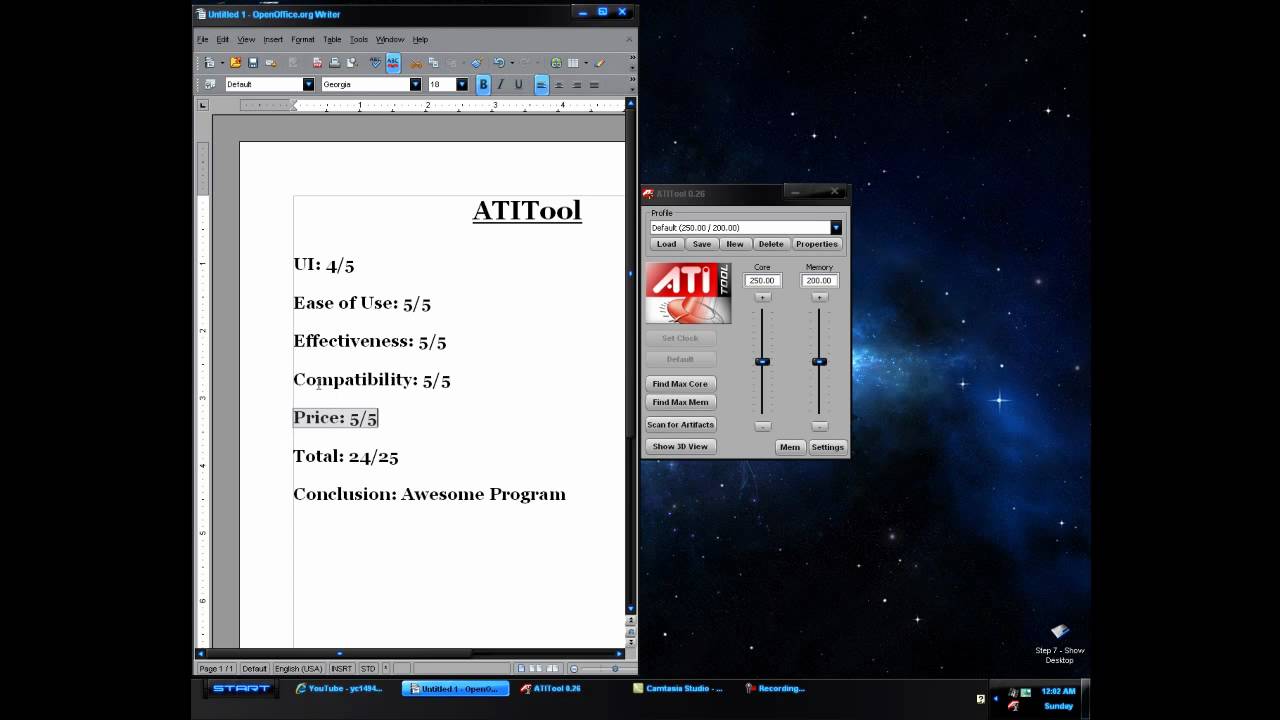Click the Writer zoom slider handle
Viewport: 1280px width, 720px height.
click(x=615, y=668)
